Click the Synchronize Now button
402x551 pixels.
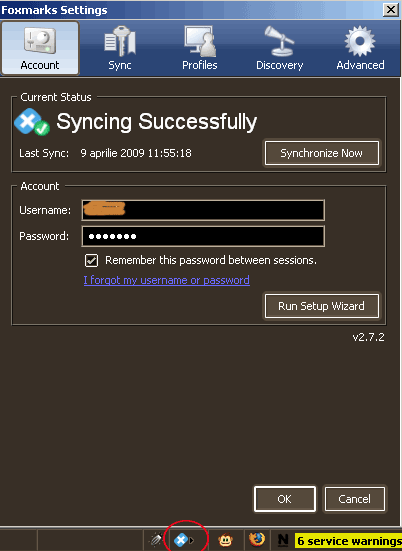[322, 153]
